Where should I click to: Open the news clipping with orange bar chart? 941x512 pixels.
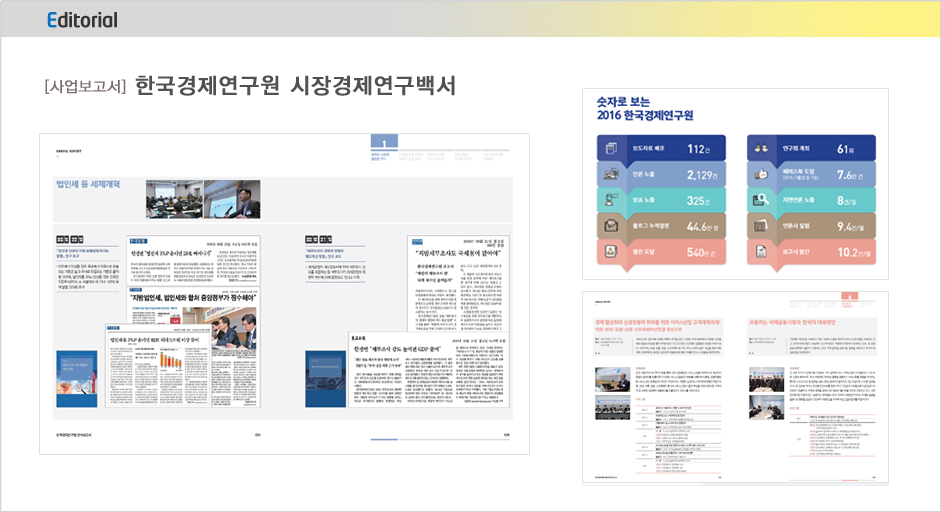coord(158,366)
